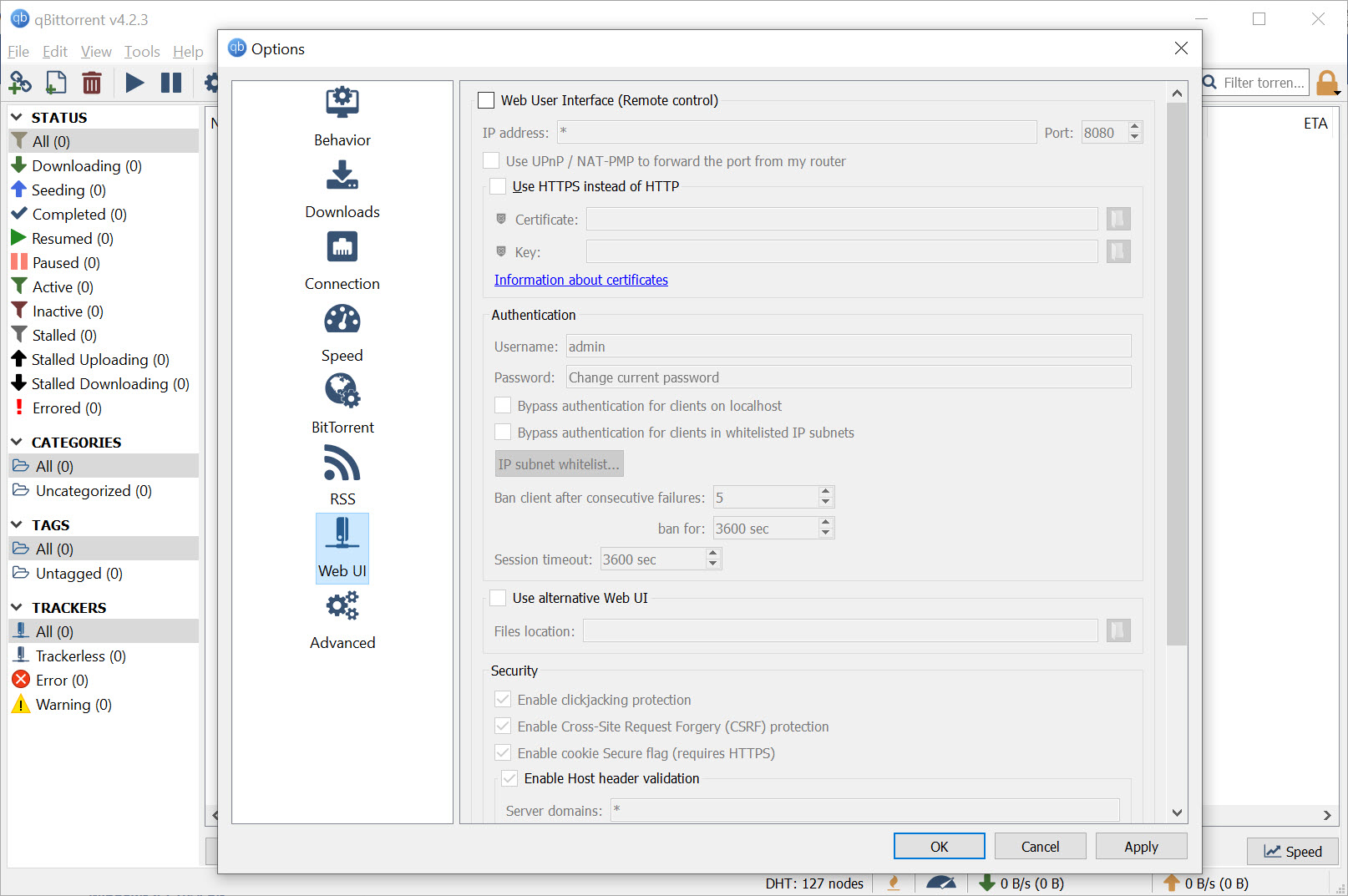Open the File menu
The height and width of the screenshot is (896, 1348).
[x=18, y=52]
